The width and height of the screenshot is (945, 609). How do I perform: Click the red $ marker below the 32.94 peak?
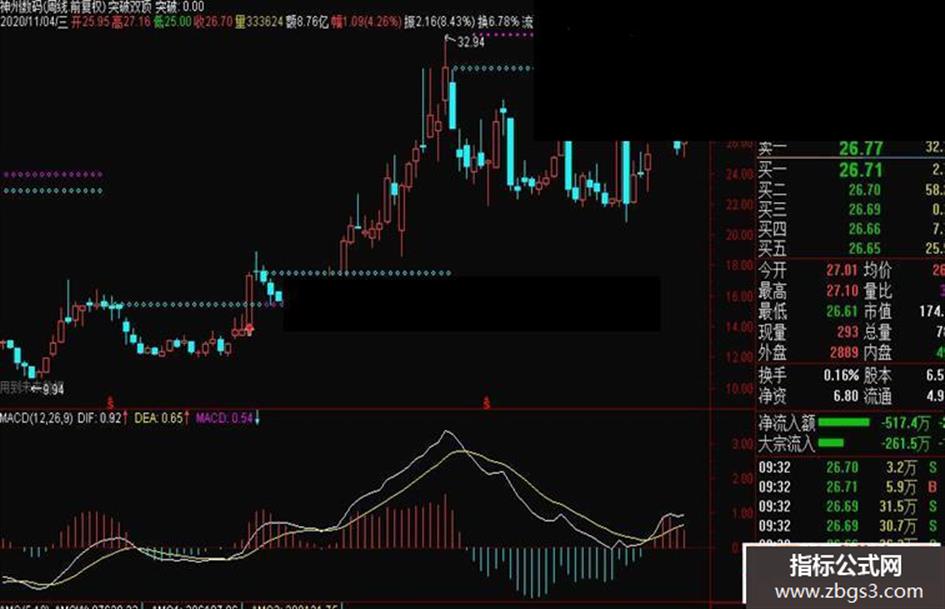(x=486, y=402)
